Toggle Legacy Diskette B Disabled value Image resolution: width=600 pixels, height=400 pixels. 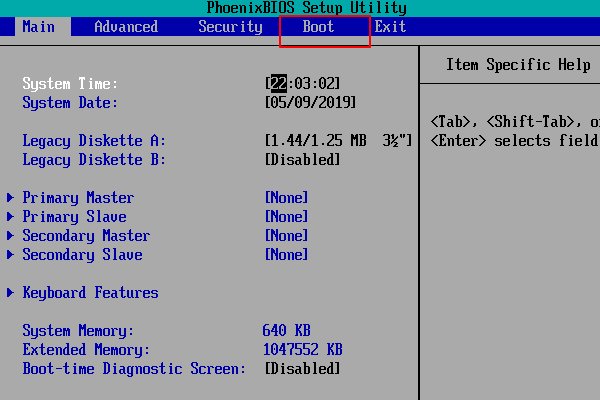[302, 160]
